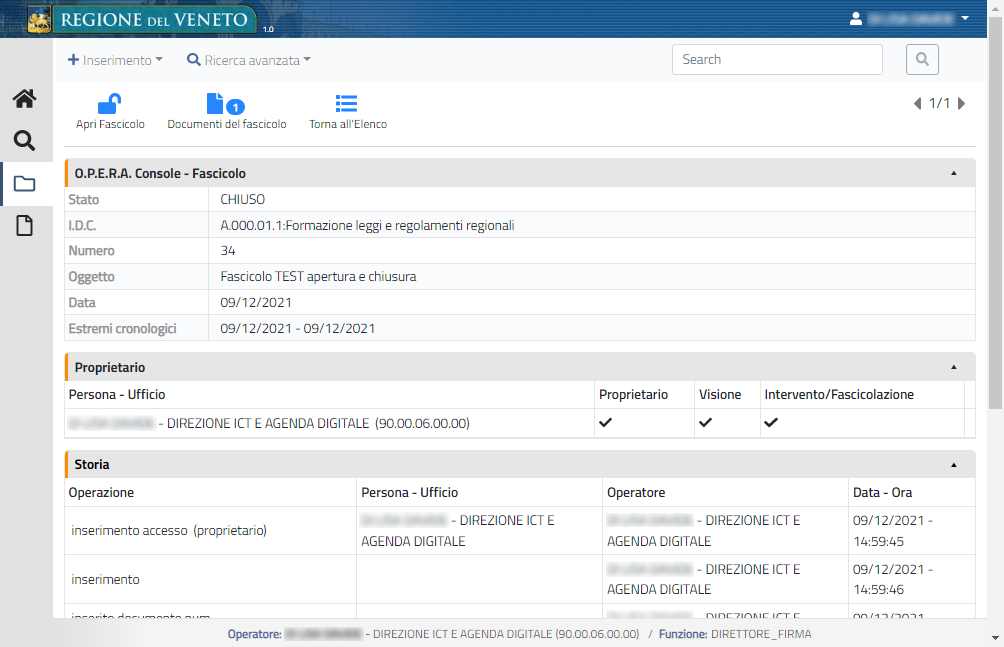Click Data value 09/12/2021
Image resolution: width=1004 pixels, height=647 pixels.
[x=256, y=302]
